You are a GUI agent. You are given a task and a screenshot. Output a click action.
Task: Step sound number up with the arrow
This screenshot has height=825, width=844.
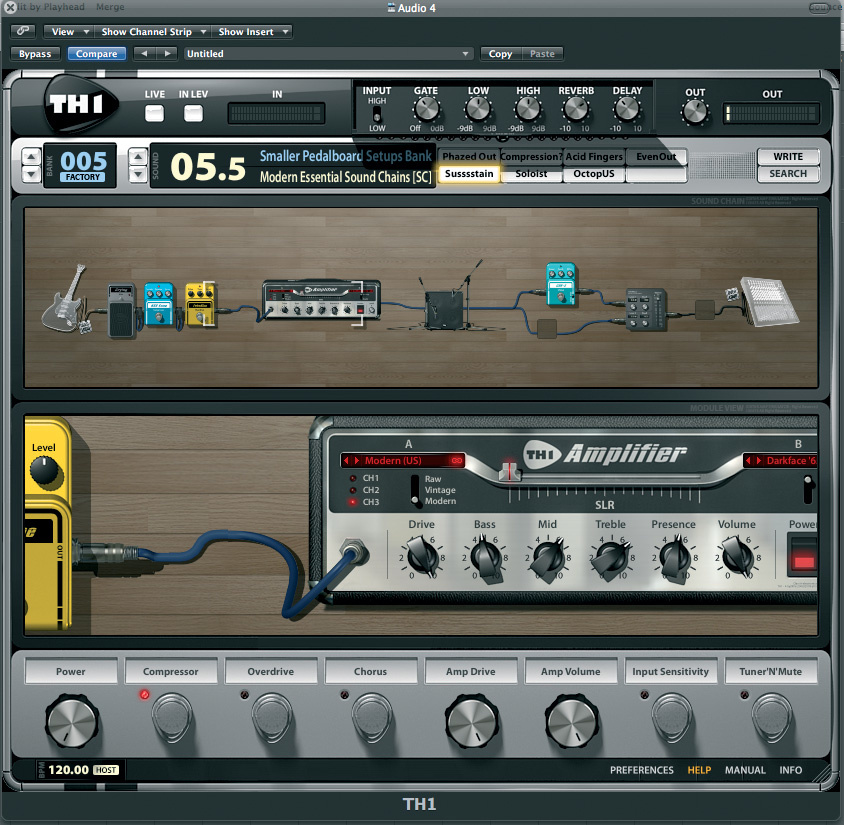coord(138,157)
